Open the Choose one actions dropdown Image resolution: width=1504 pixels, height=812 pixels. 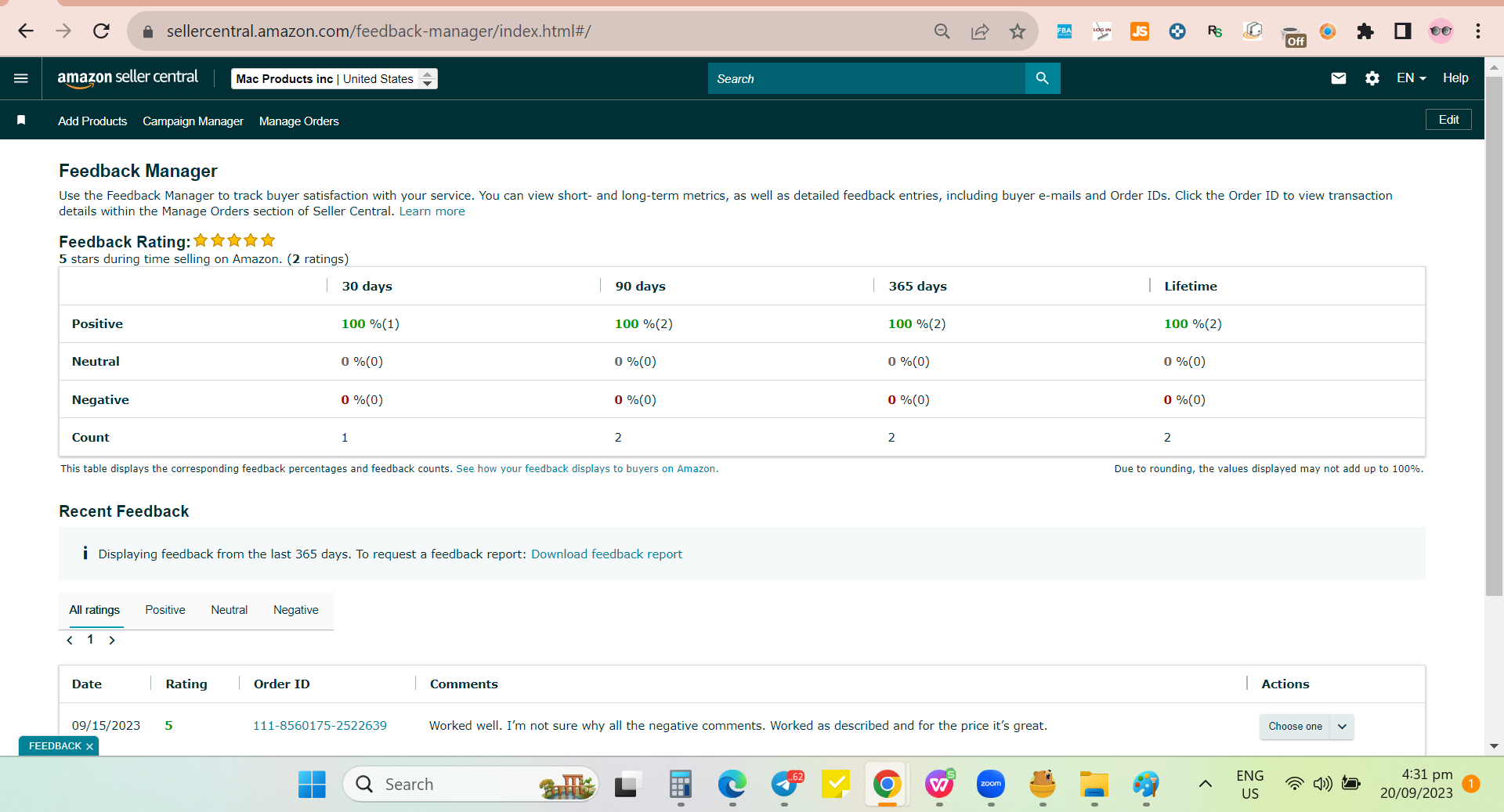1307,727
